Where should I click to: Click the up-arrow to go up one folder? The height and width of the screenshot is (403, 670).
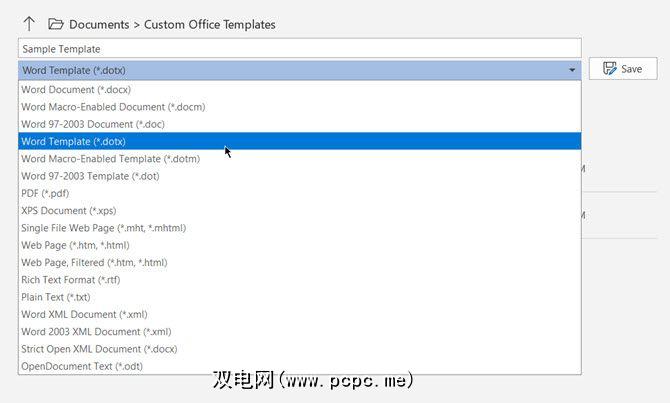[29, 24]
